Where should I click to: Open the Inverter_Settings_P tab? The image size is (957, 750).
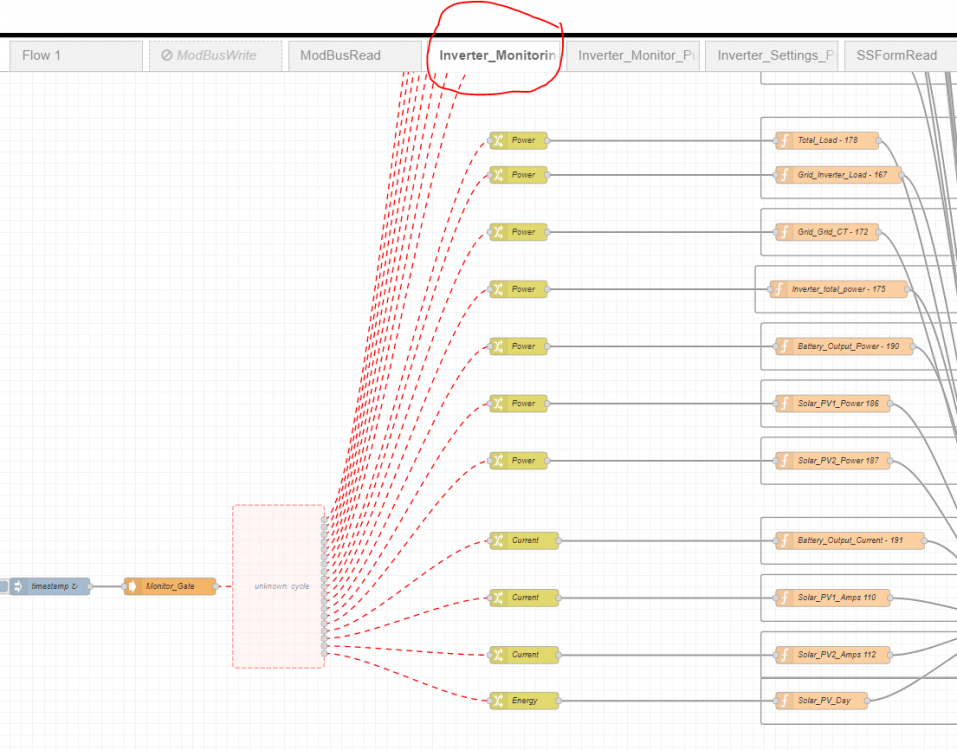tap(771, 56)
